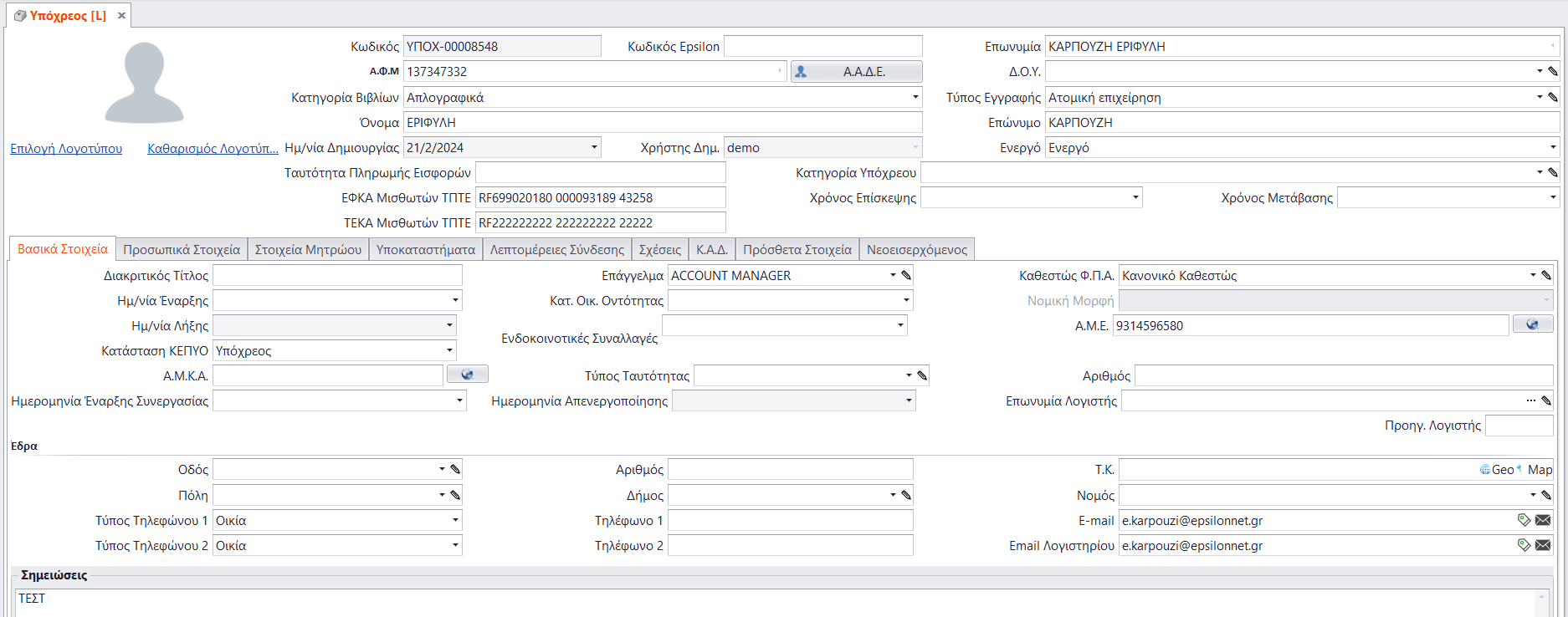The height and width of the screenshot is (617, 1568).
Task: Open the Map link in the Τ.Κ. field
Action: tap(1540, 470)
